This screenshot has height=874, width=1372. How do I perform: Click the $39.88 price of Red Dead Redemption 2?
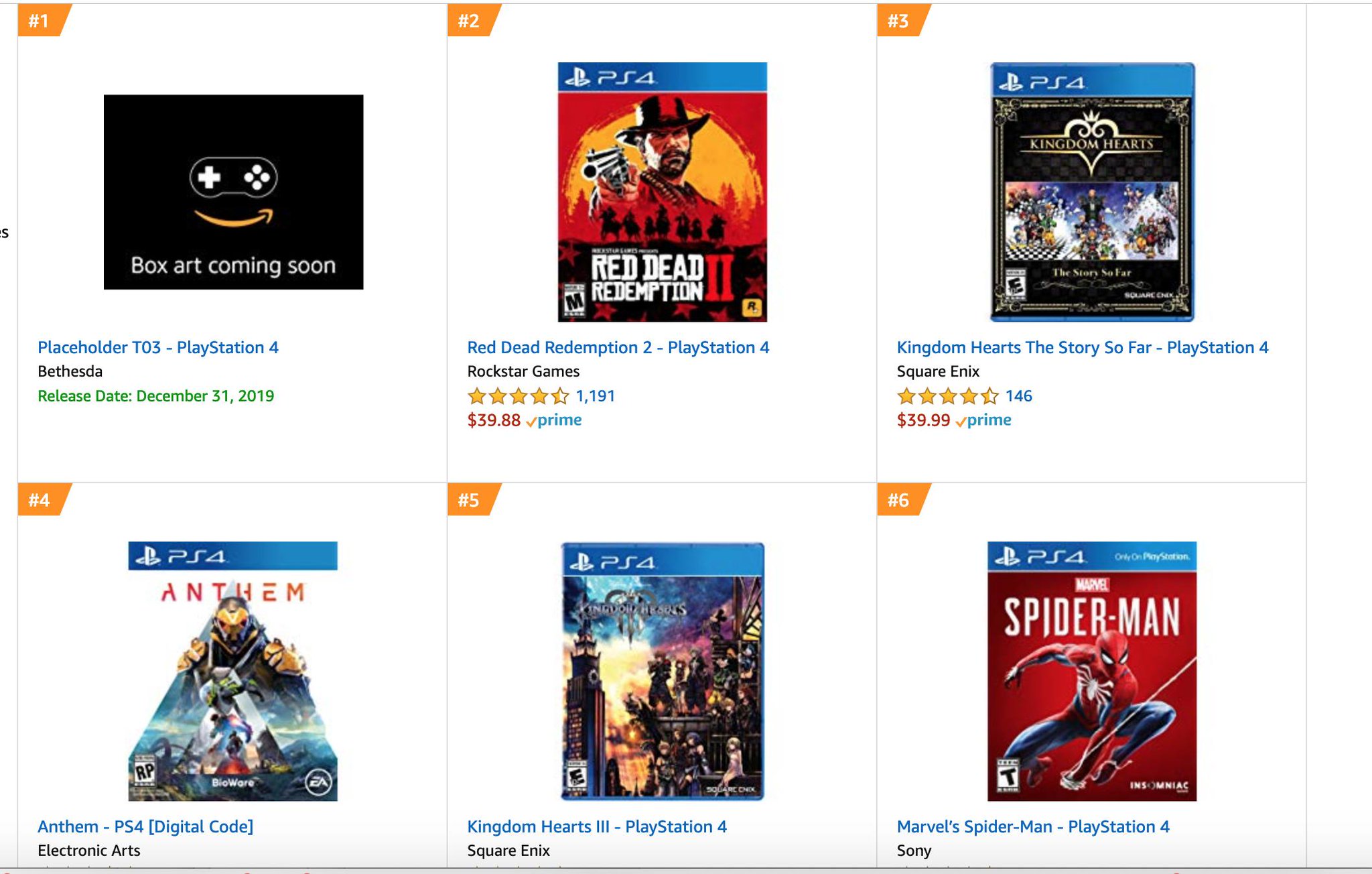click(494, 420)
